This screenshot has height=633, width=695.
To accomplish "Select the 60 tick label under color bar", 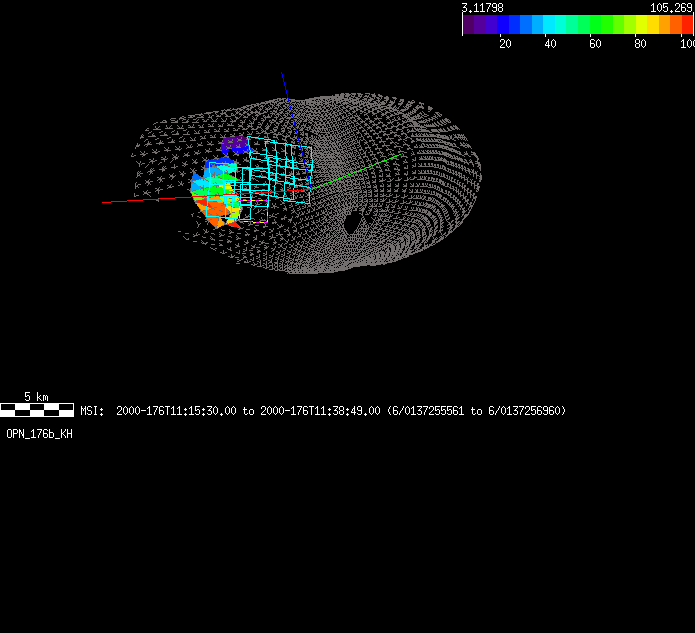I will pyautogui.click(x=595, y=43).
